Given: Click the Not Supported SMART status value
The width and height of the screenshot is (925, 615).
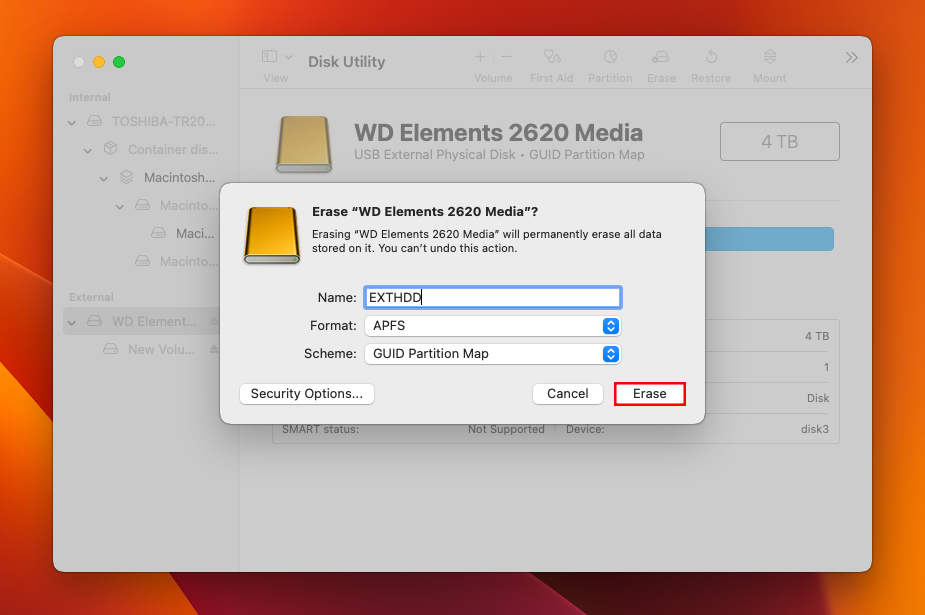Looking at the screenshot, I should [x=506, y=429].
